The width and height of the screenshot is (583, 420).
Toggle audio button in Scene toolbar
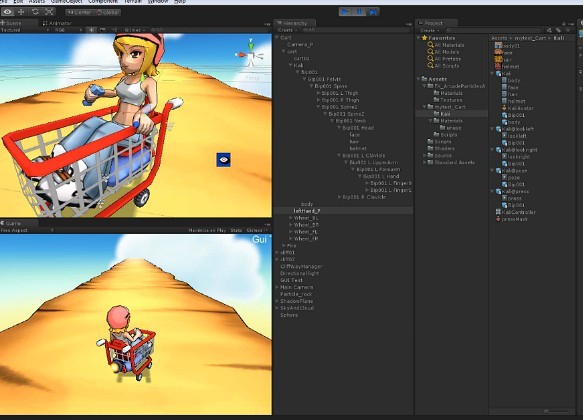pos(114,30)
